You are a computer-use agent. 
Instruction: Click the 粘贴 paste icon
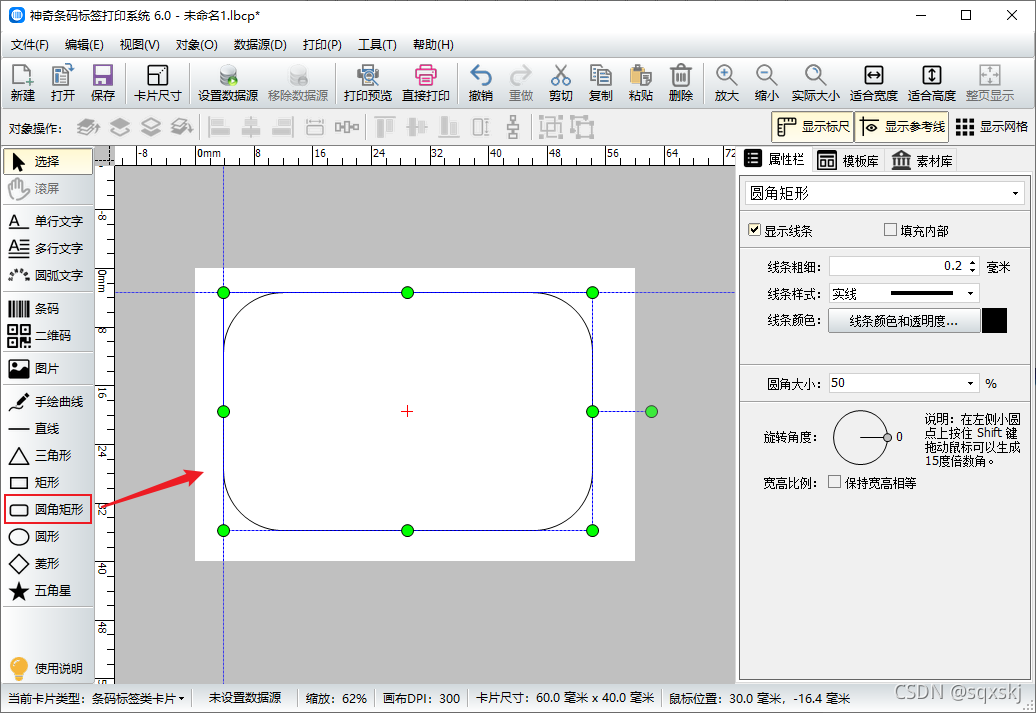(x=640, y=83)
